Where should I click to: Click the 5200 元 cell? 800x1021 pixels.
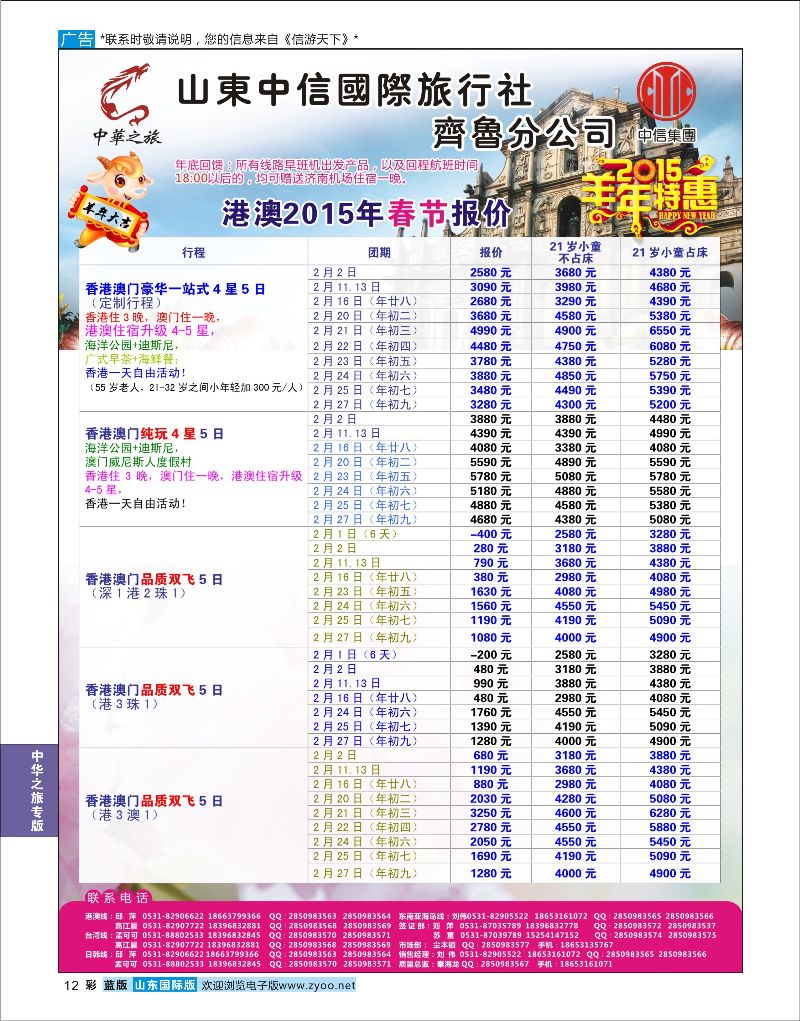point(670,404)
